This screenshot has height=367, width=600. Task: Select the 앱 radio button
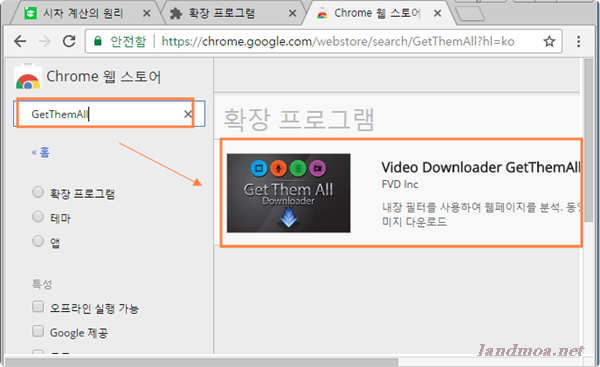pos(38,241)
